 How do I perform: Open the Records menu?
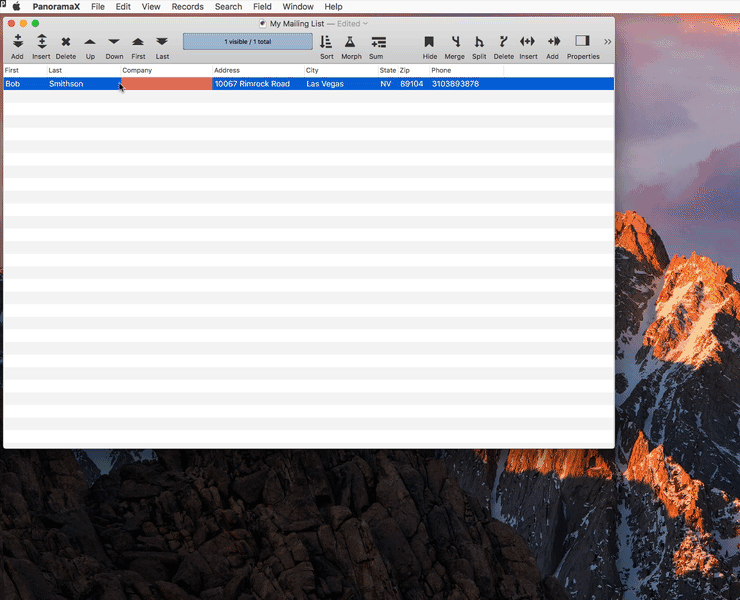[x=187, y=7]
